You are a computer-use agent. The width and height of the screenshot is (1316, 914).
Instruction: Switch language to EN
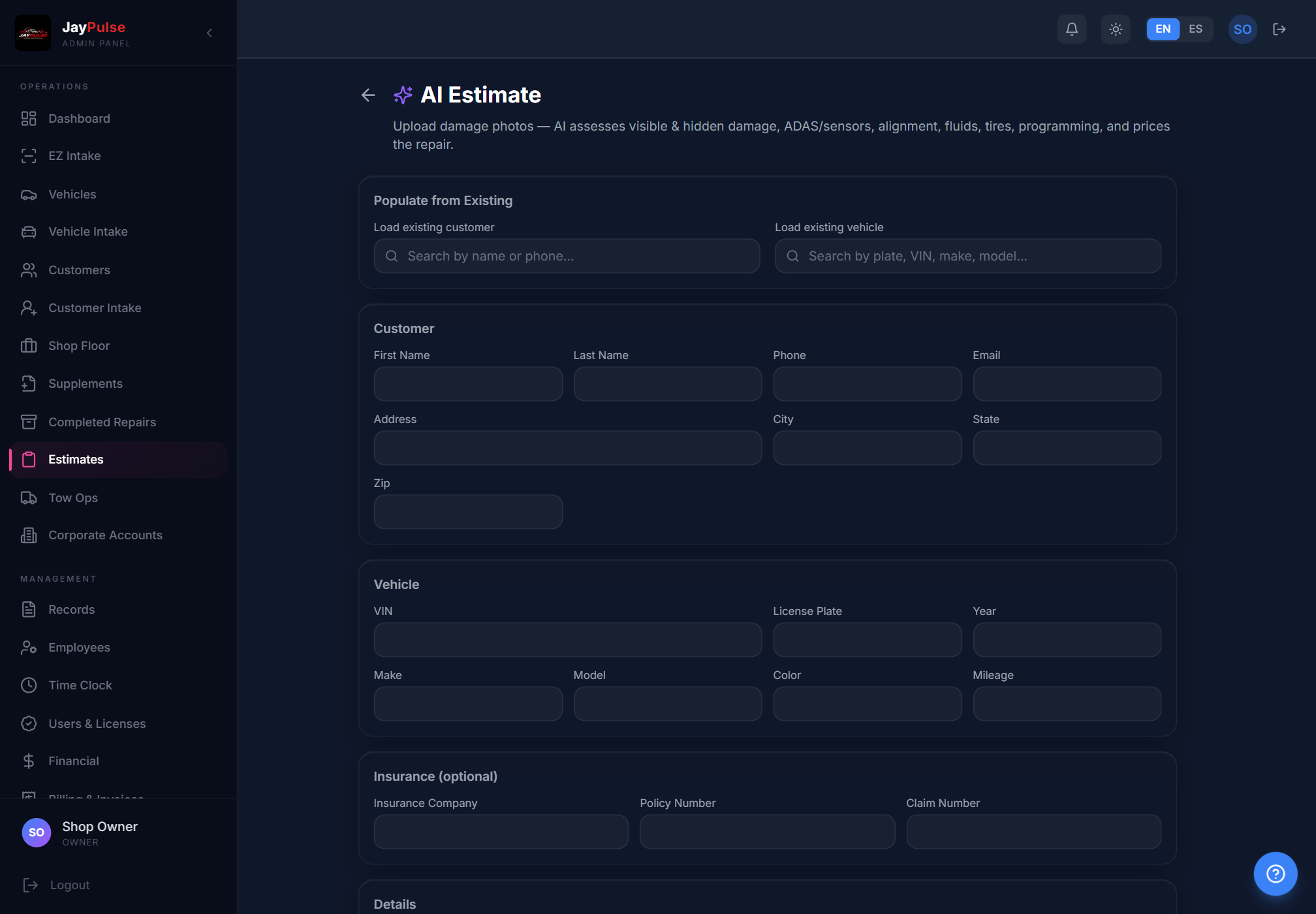click(1163, 29)
